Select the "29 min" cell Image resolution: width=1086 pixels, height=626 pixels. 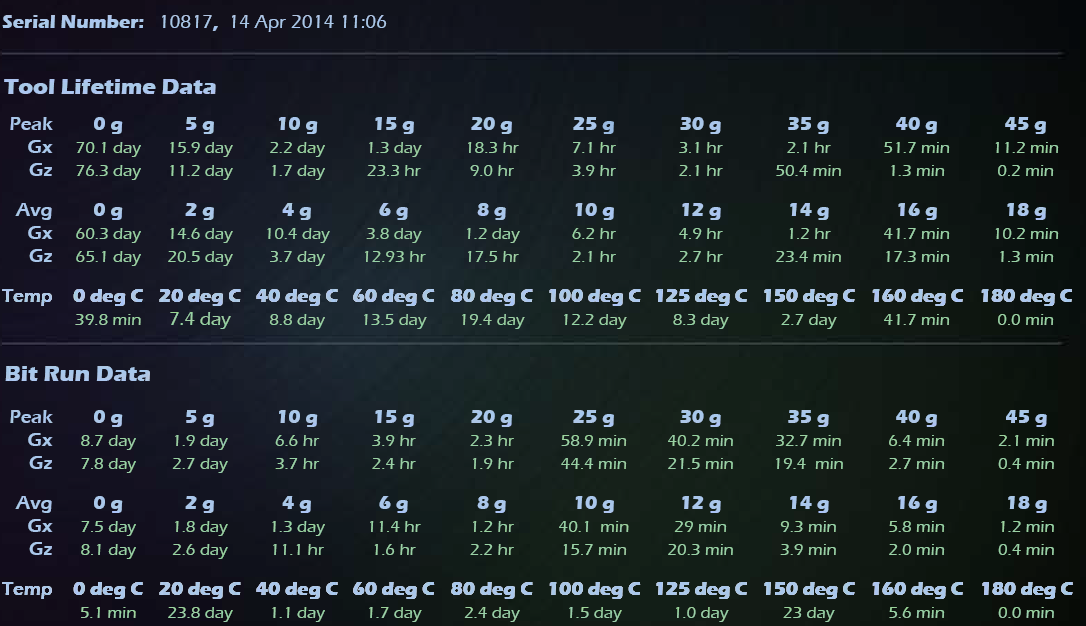tap(700, 527)
